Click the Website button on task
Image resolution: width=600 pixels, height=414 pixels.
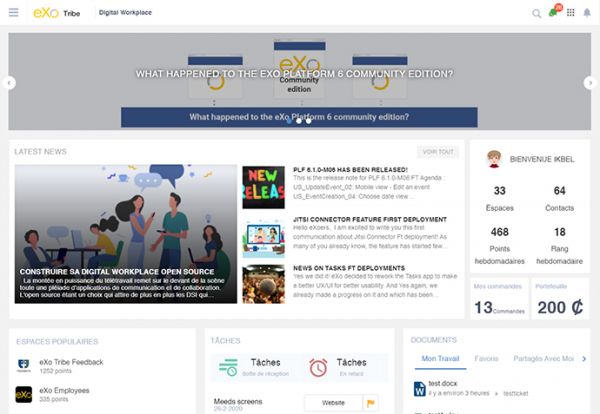[333, 403]
